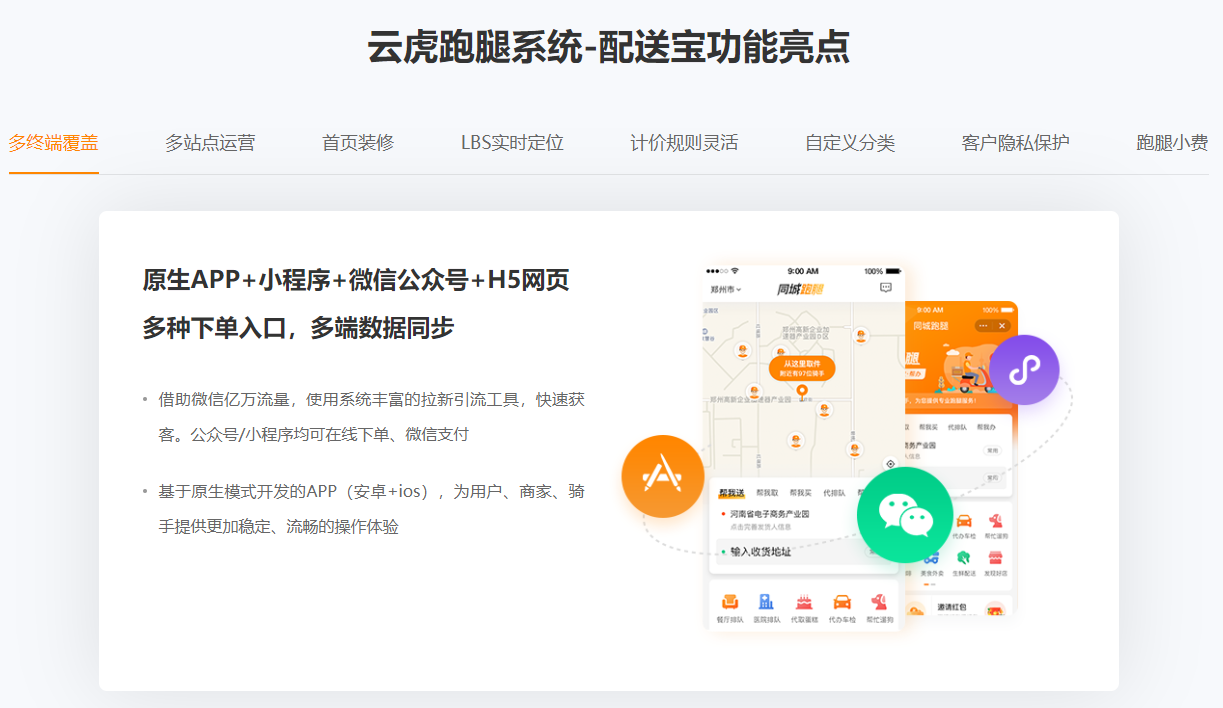Click the 输入收货地址 address field
Screen dimensions: 1223x708
[760, 551]
